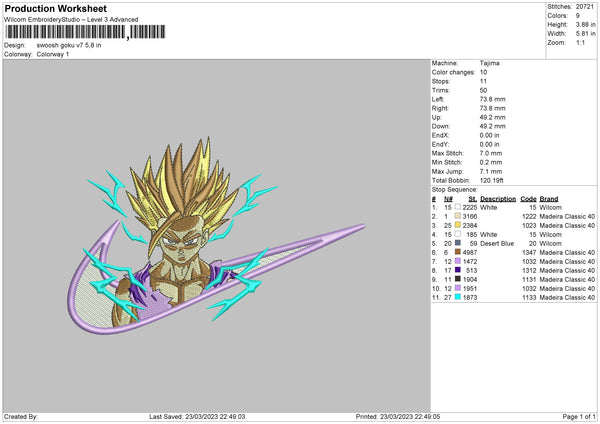This screenshot has height=424, width=600.
Task: Click stitch count '1951' in row 10
Action: 470,288
